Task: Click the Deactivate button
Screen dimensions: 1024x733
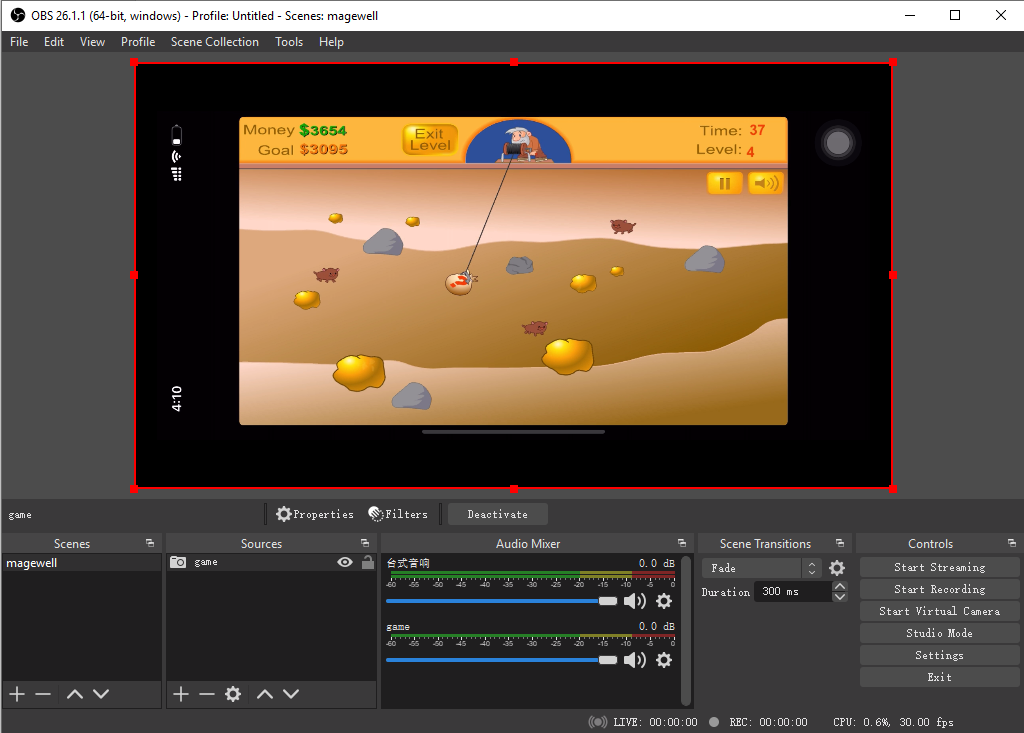Action: [x=498, y=514]
